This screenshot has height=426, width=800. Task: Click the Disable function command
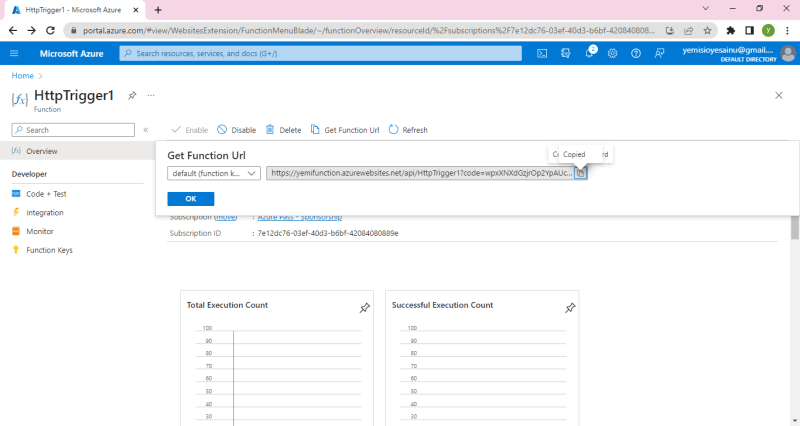click(237, 130)
